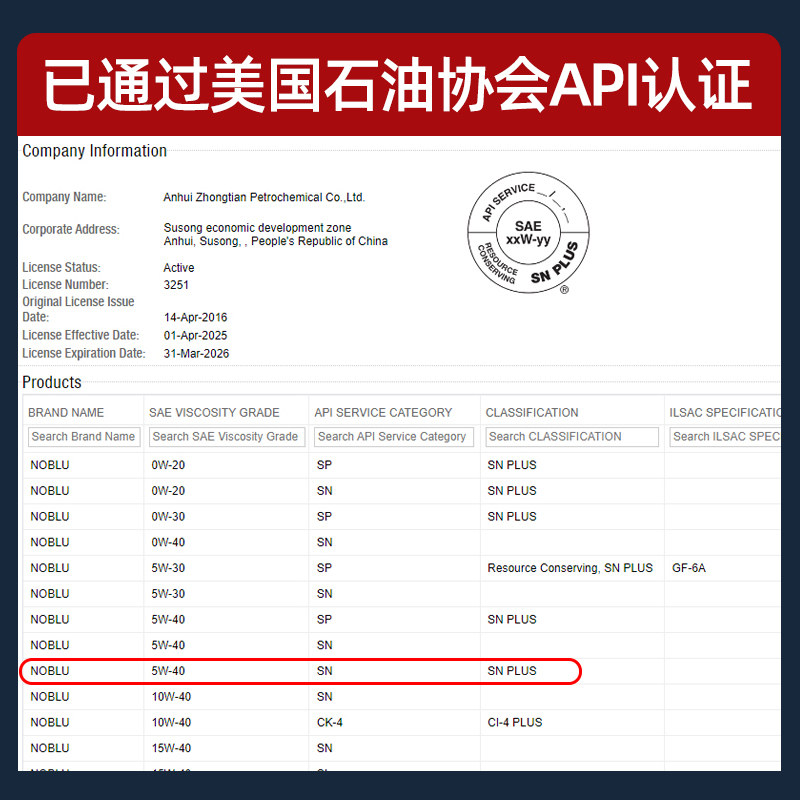Focus the Search SAE Viscosity Grade field

tap(227, 437)
